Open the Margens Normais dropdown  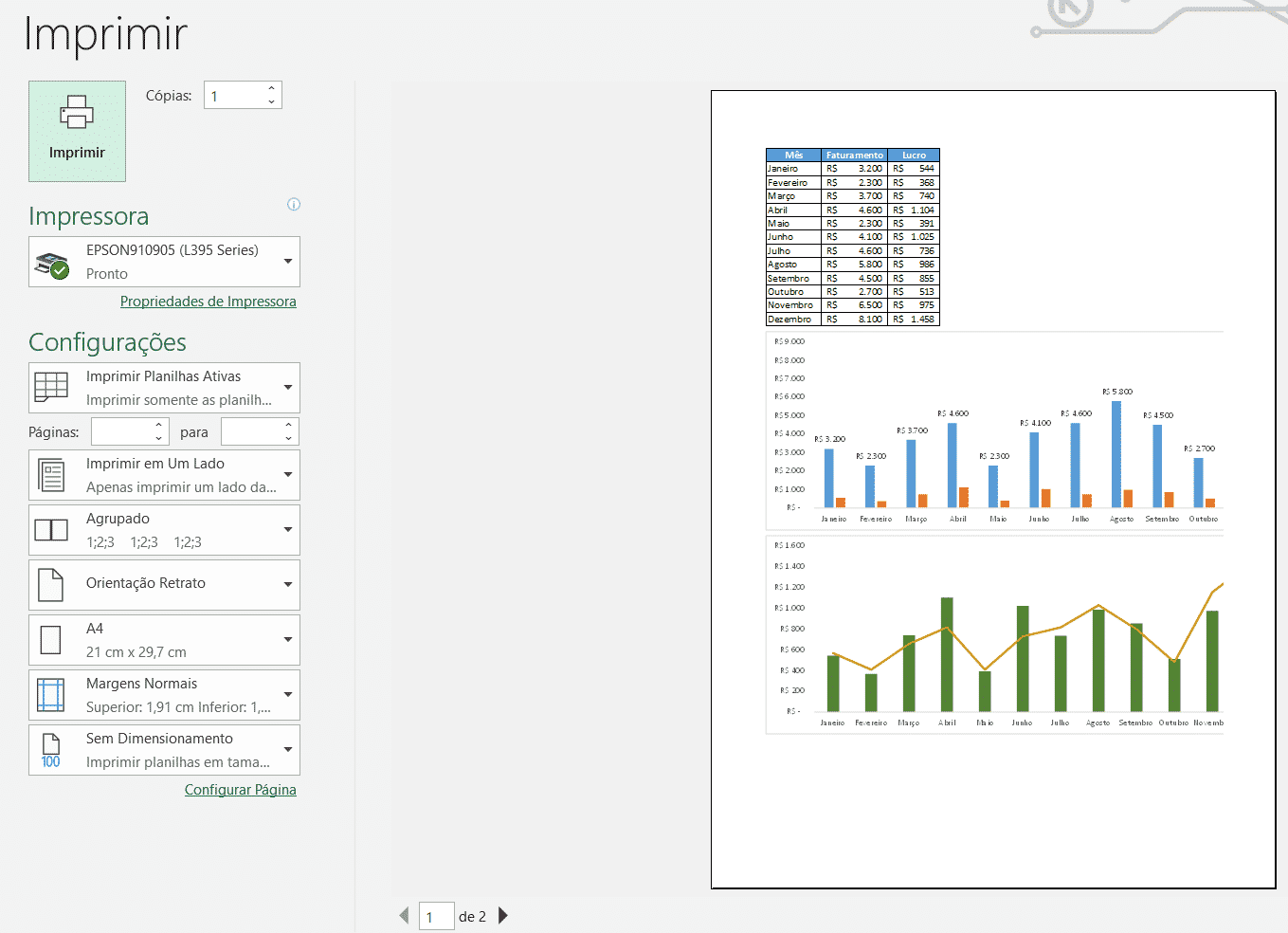pos(164,695)
